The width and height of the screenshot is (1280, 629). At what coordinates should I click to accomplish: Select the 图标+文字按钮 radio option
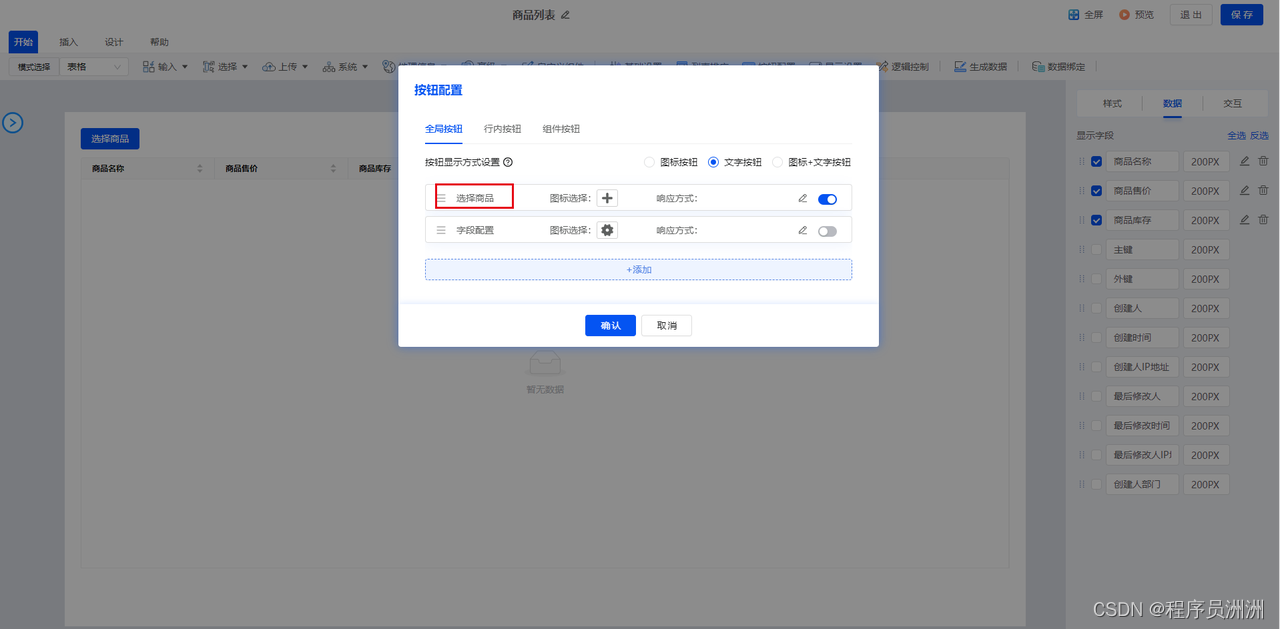(777, 162)
